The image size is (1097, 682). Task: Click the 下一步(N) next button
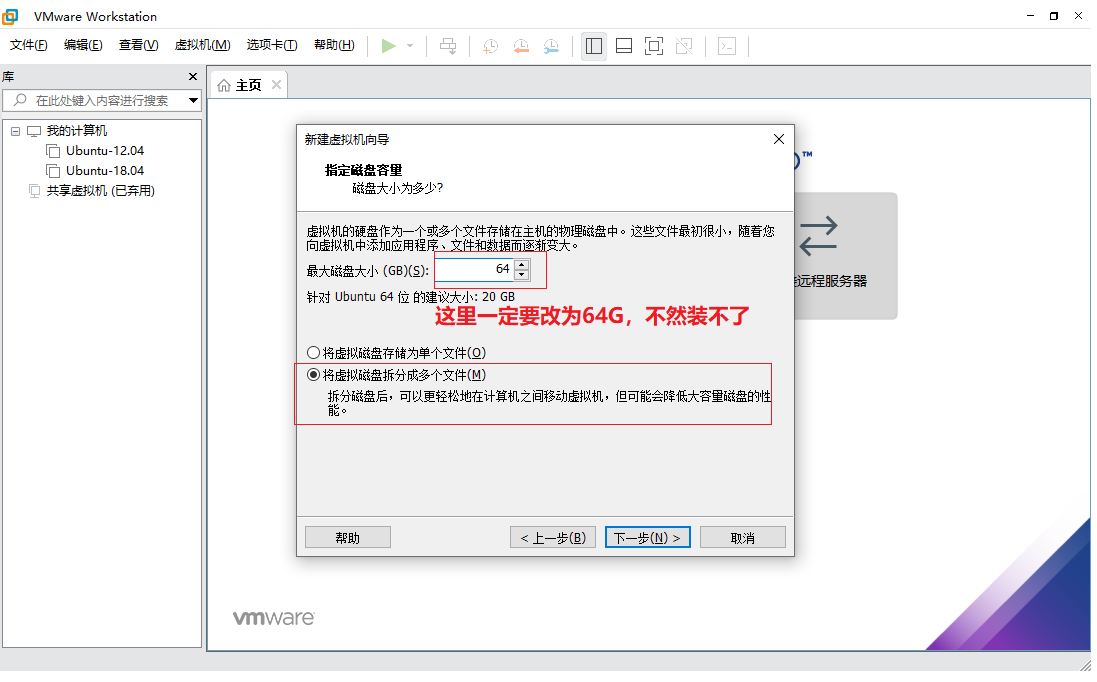click(x=648, y=538)
